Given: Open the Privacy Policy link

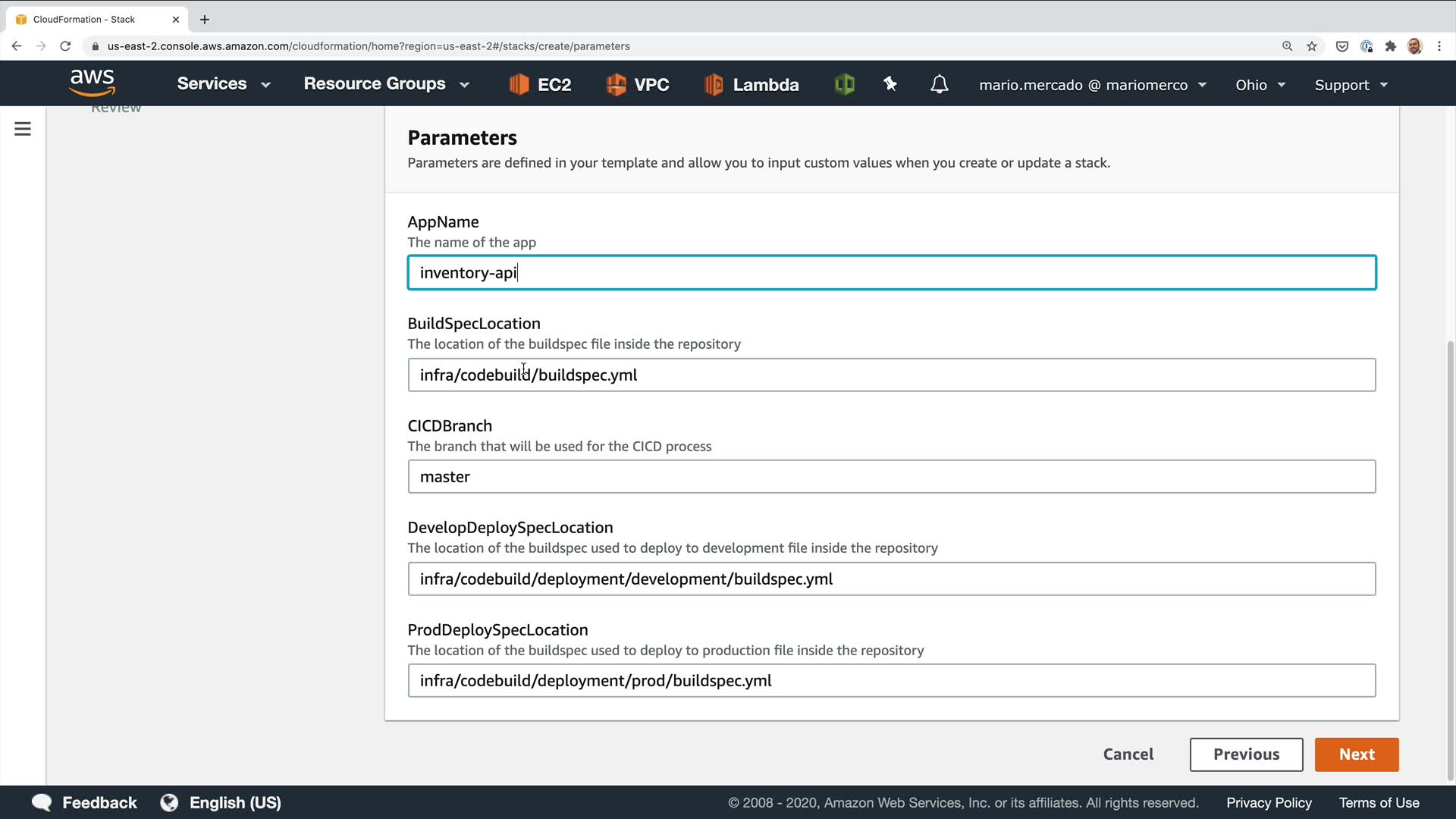Looking at the screenshot, I should (x=1269, y=802).
